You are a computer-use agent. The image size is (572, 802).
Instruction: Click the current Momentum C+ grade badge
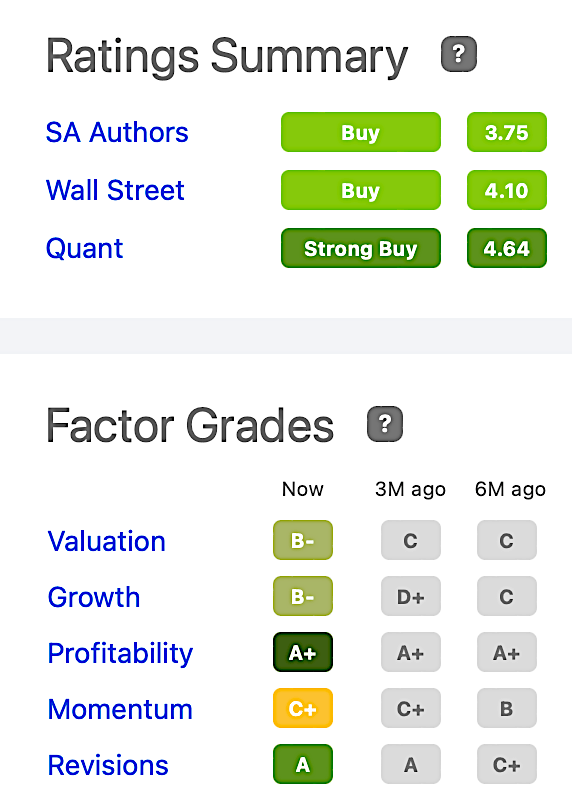tap(303, 708)
